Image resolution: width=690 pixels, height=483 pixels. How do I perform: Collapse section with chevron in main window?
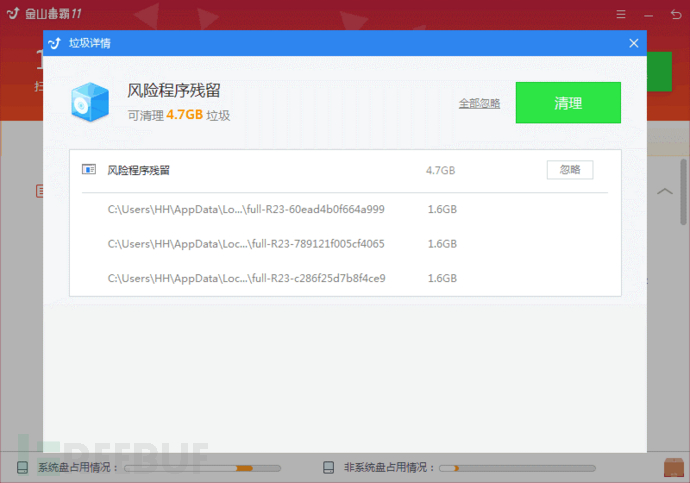664,191
